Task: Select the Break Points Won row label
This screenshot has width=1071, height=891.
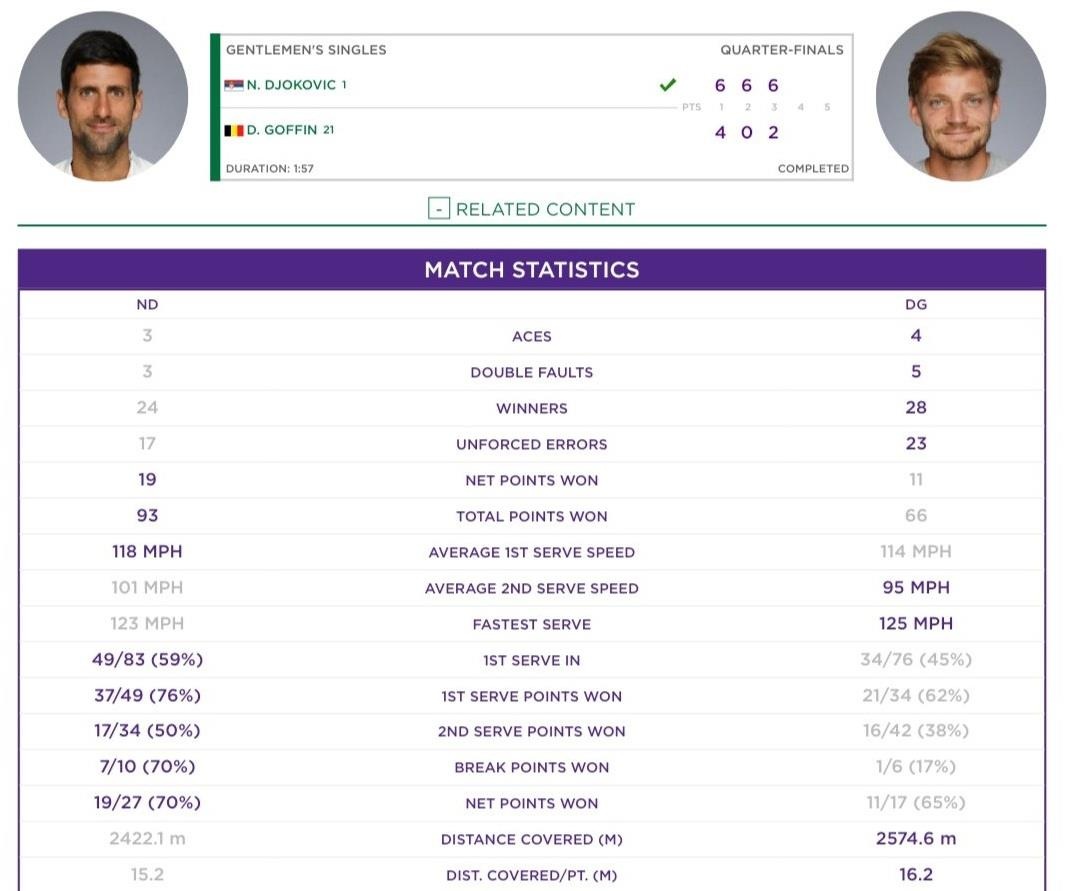Action: pos(532,768)
